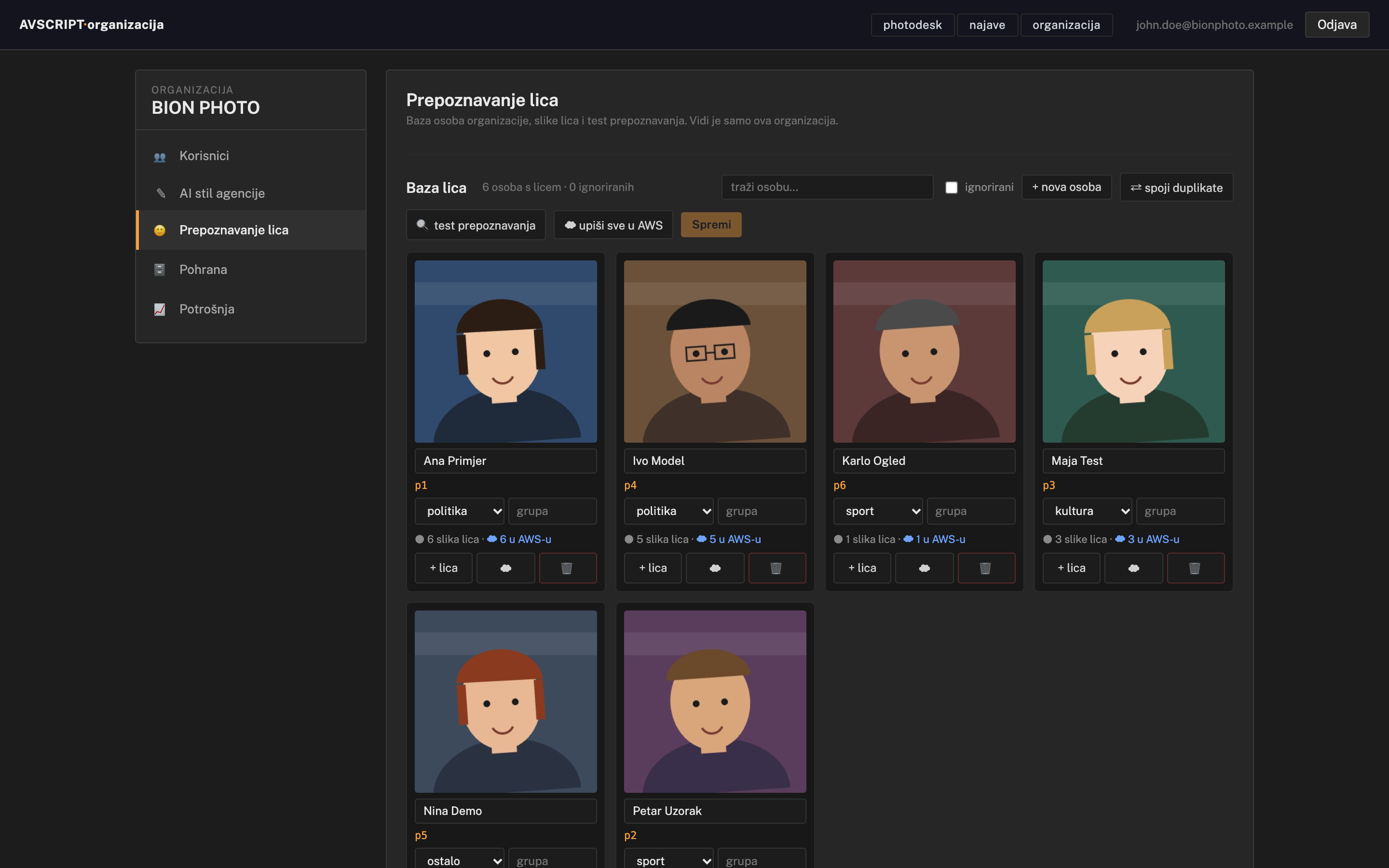Click '6 u AWS-u' on Ana Primjer card
Viewport: 1389px width, 868px height.
coord(519,539)
